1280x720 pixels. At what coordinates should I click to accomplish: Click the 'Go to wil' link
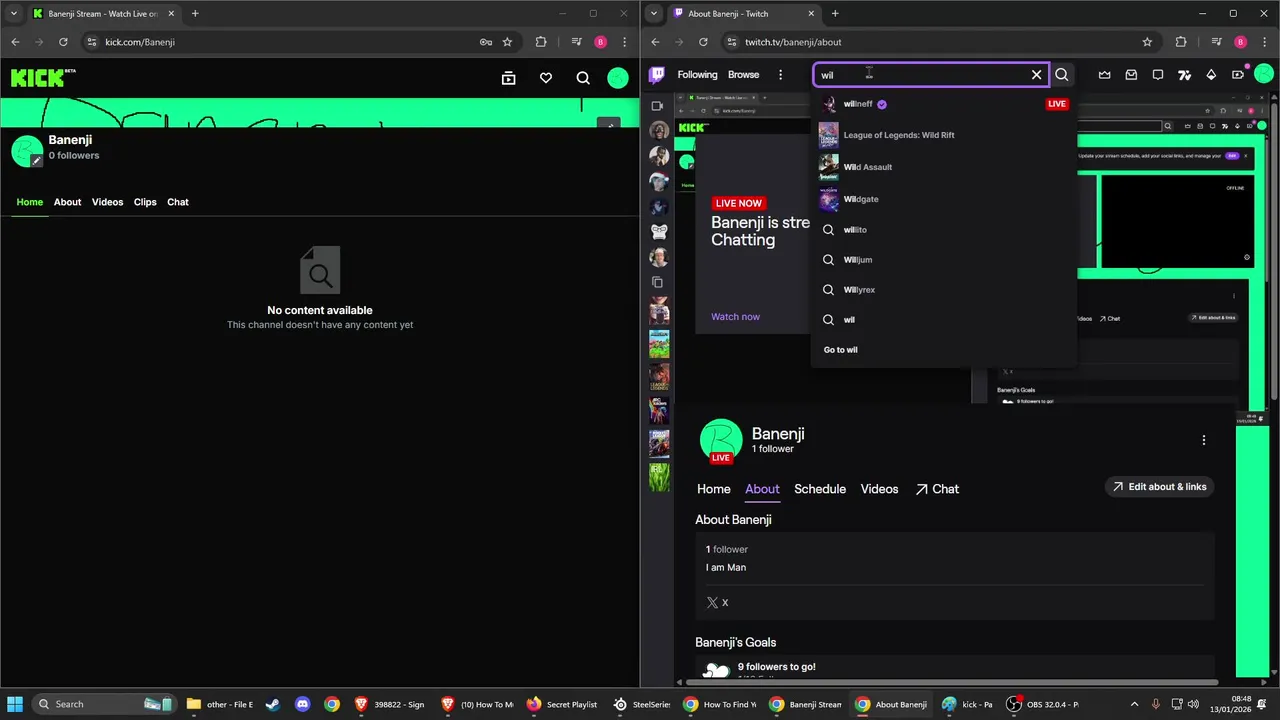[841, 350]
